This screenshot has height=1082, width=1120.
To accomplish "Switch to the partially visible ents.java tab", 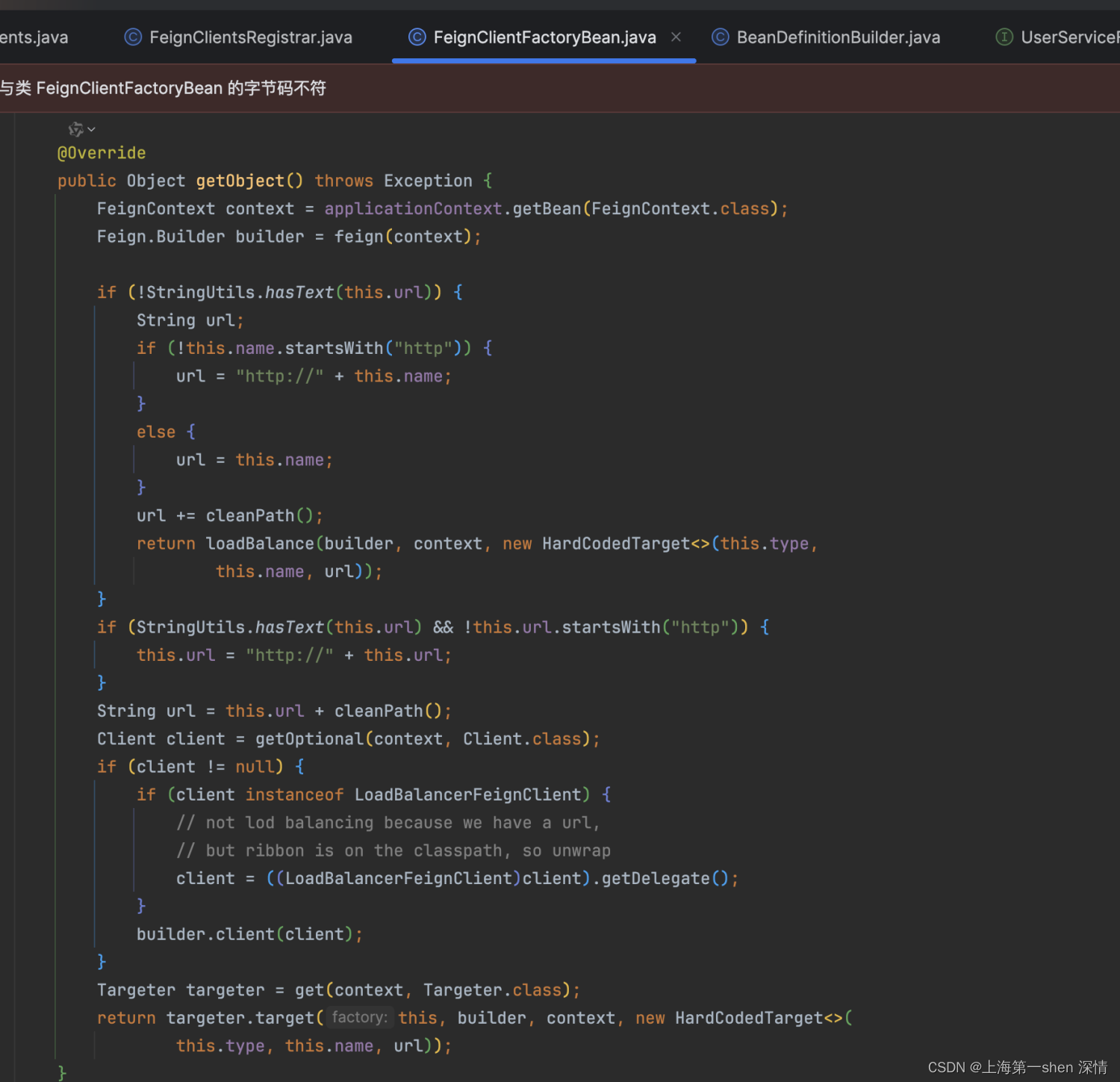I will [x=34, y=37].
